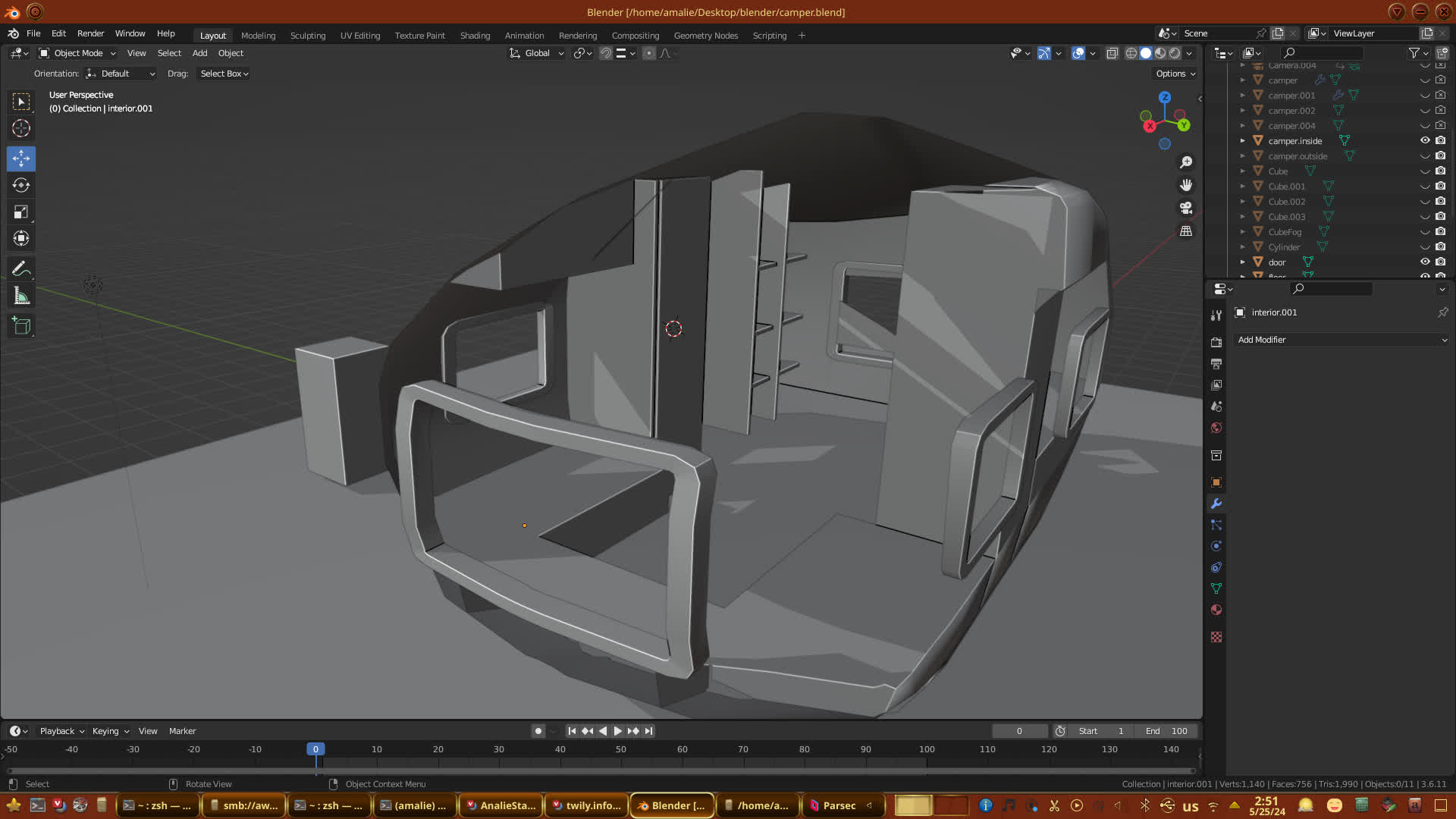Click the Options button in viewport
The width and height of the screenshot is (1456, 819).
(x=1175, y=74)
